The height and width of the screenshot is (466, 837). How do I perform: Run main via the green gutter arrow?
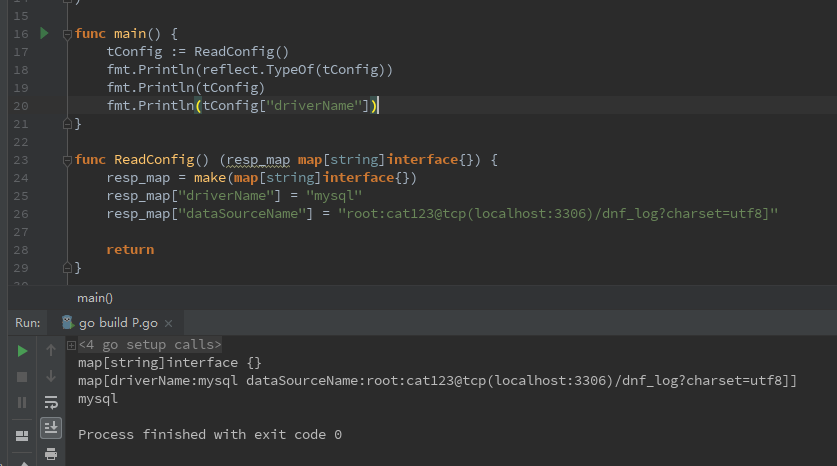coord(44,34)
